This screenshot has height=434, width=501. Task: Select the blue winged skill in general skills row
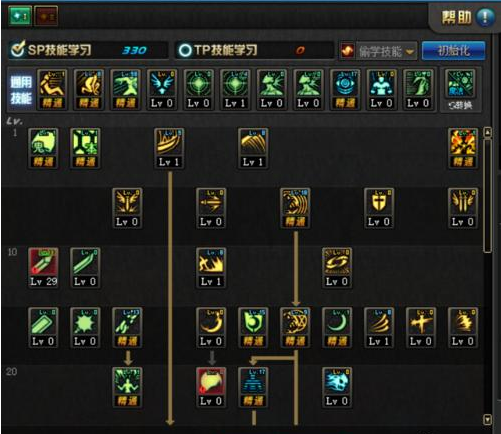pyautogui.click(x=162, y=90)
